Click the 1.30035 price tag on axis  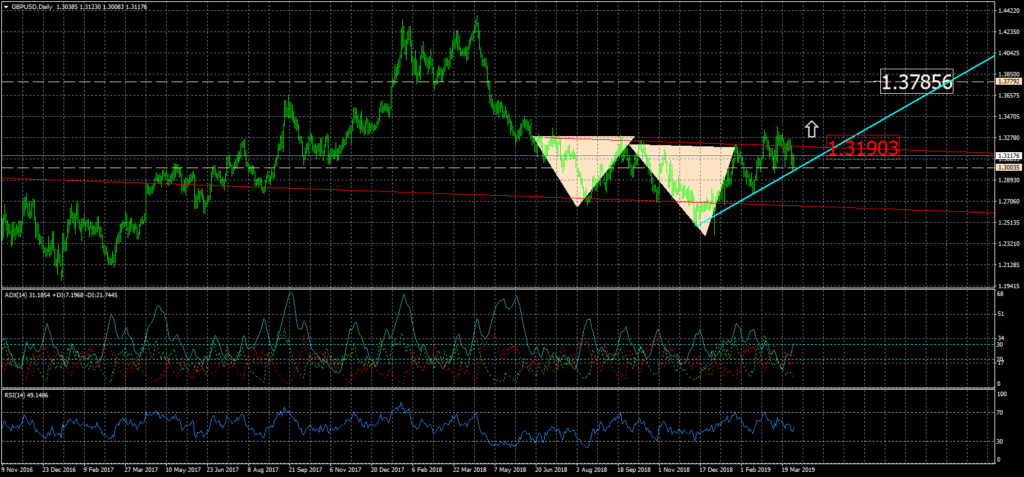(x=1008, y=167)
